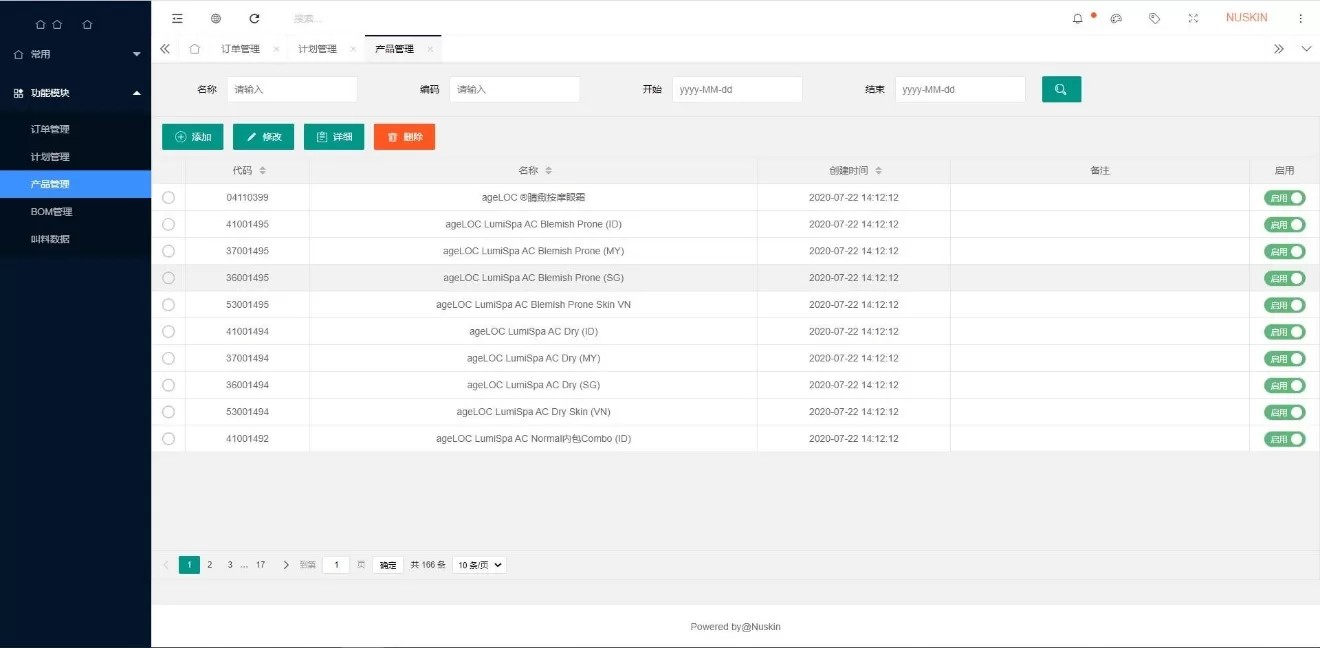Select the radio button for row 53001495
The height and width of the screenshot is (648, 1320).
(168, 305)
